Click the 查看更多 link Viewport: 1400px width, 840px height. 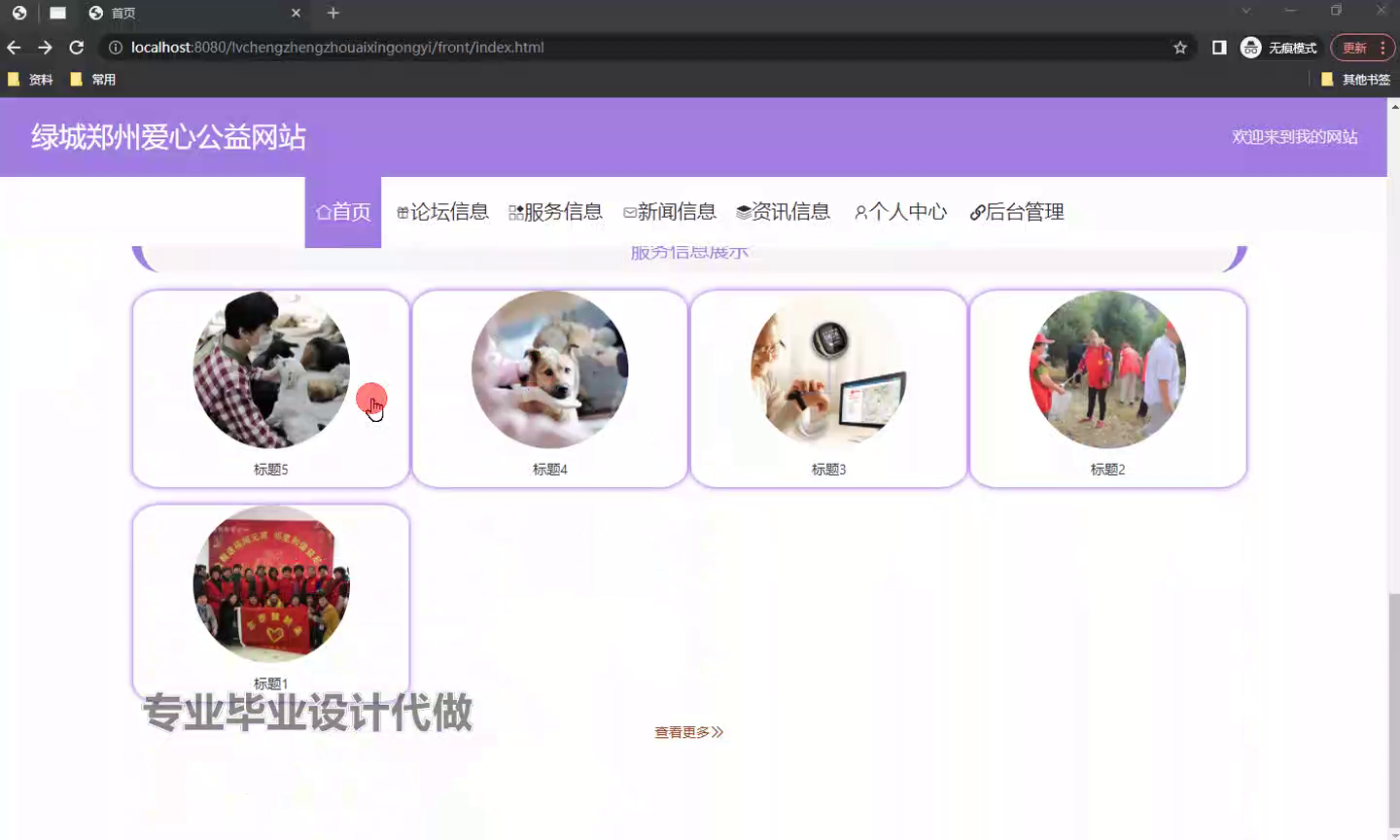pos(689,732)
